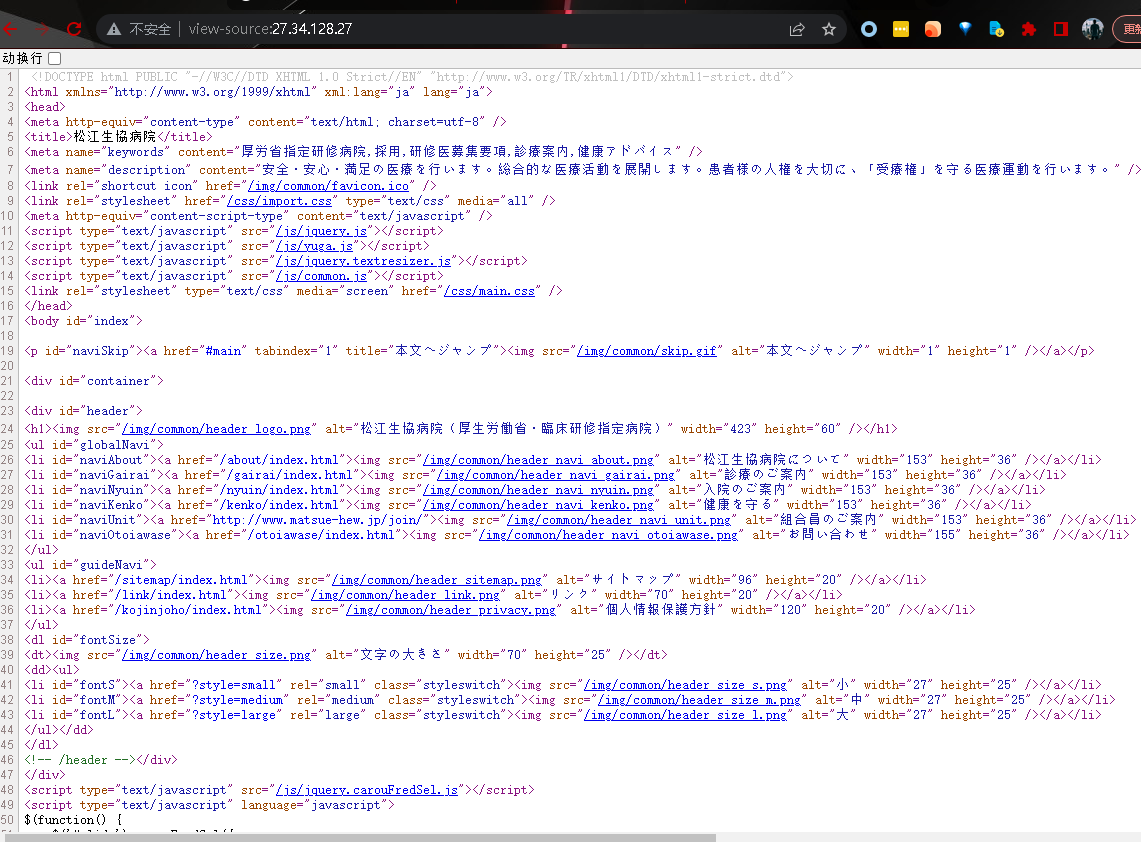Open the header_size_s.png link

tap(685, 685)
